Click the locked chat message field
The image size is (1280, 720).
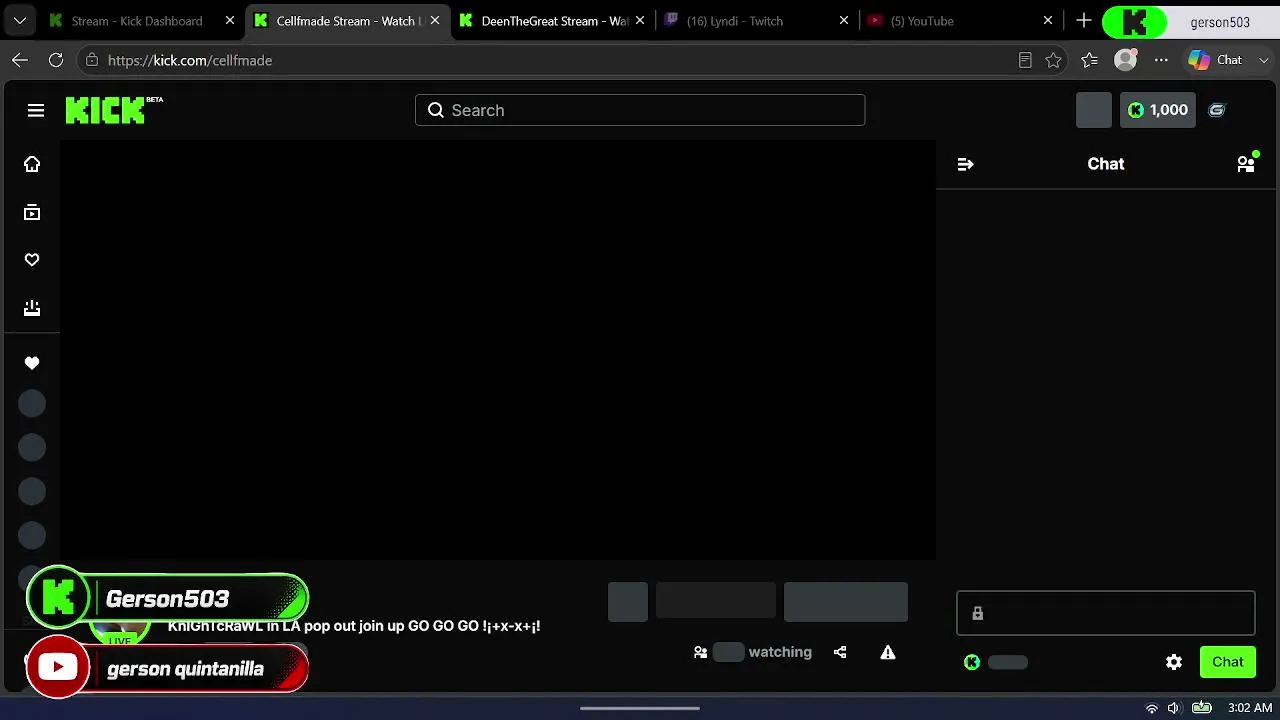pyautogui.click(x=1105, y=613)
